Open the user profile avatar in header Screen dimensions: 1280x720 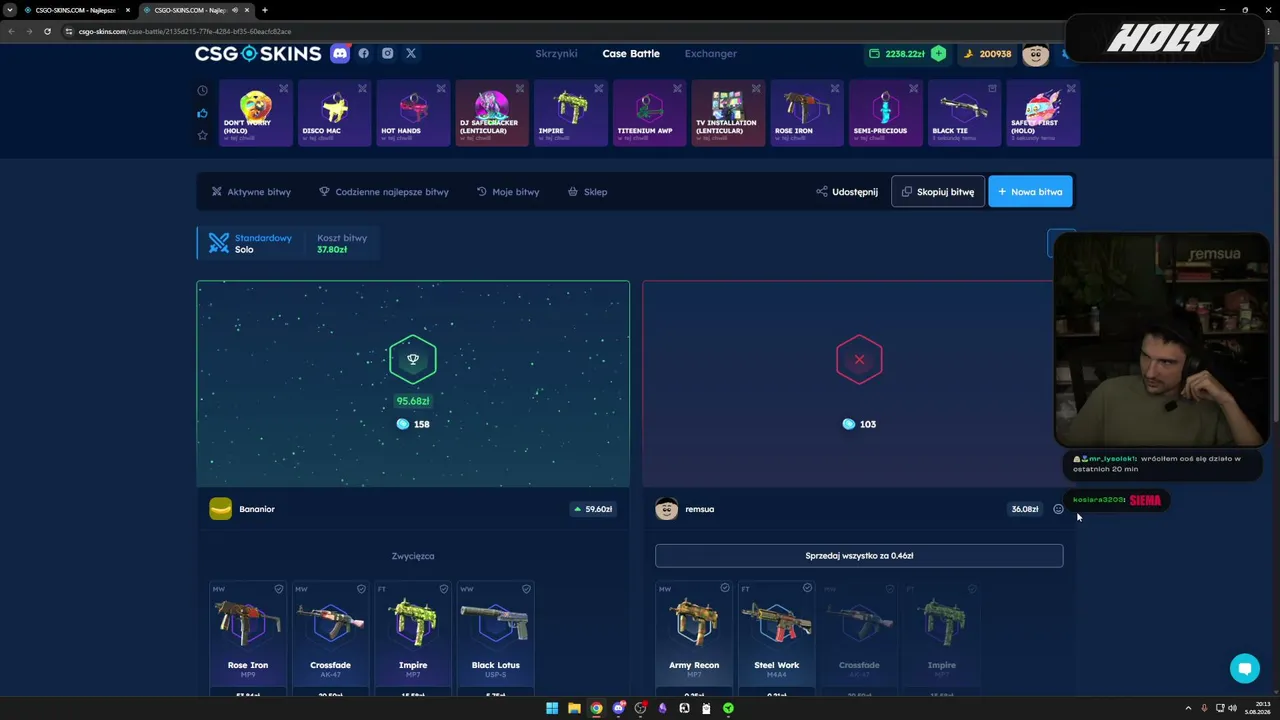click(1035, 54)
